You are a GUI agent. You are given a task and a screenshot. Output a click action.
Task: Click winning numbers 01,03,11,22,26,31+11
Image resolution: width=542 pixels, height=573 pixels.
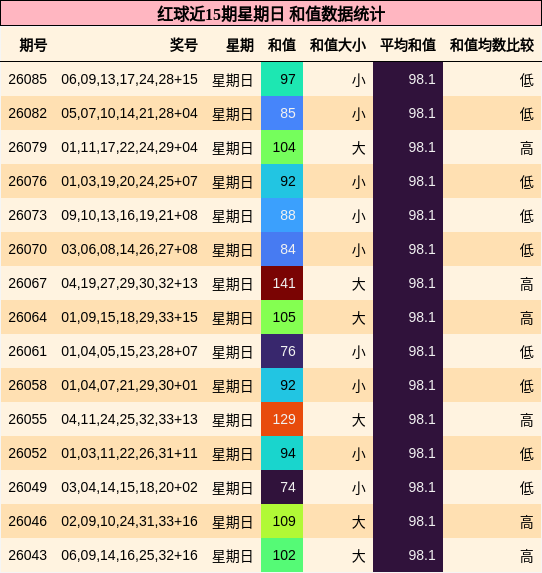click(129, 453)
